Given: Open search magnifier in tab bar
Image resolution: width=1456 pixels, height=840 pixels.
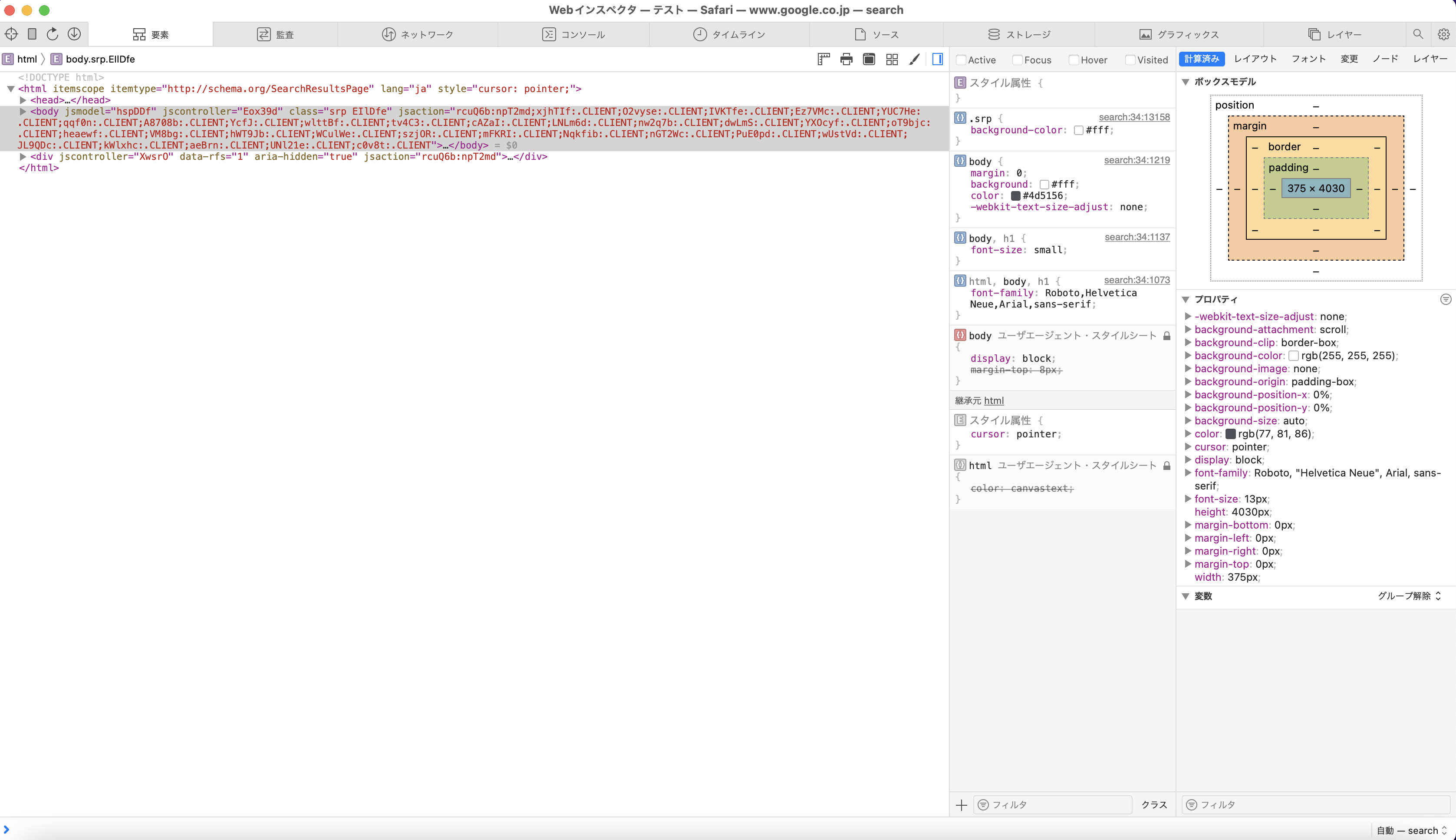Looking at the screenshot, I should point(1418,35).
